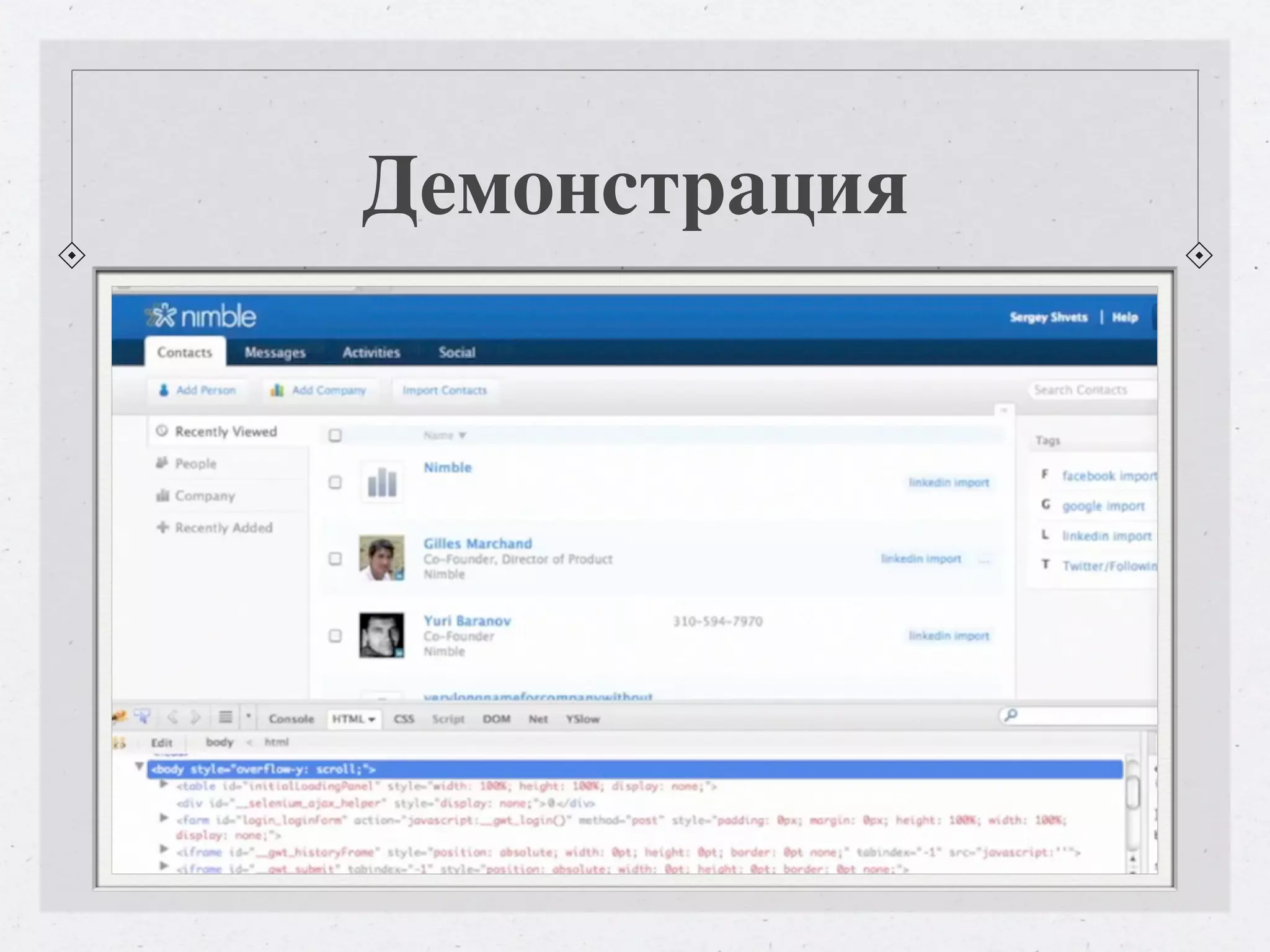1270x952 pixels.
Task: Click the Add Company chart icon button
Action: tap(277, 390)
